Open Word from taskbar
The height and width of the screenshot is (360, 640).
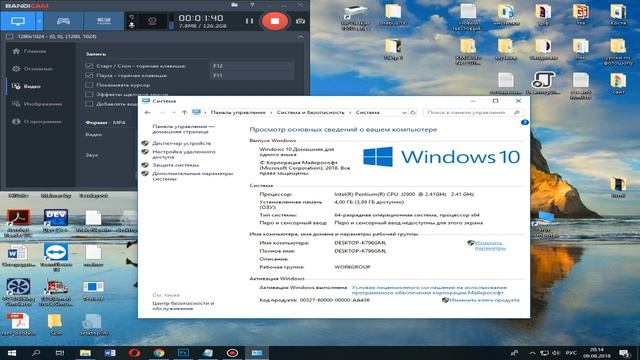tap(110, 353)
